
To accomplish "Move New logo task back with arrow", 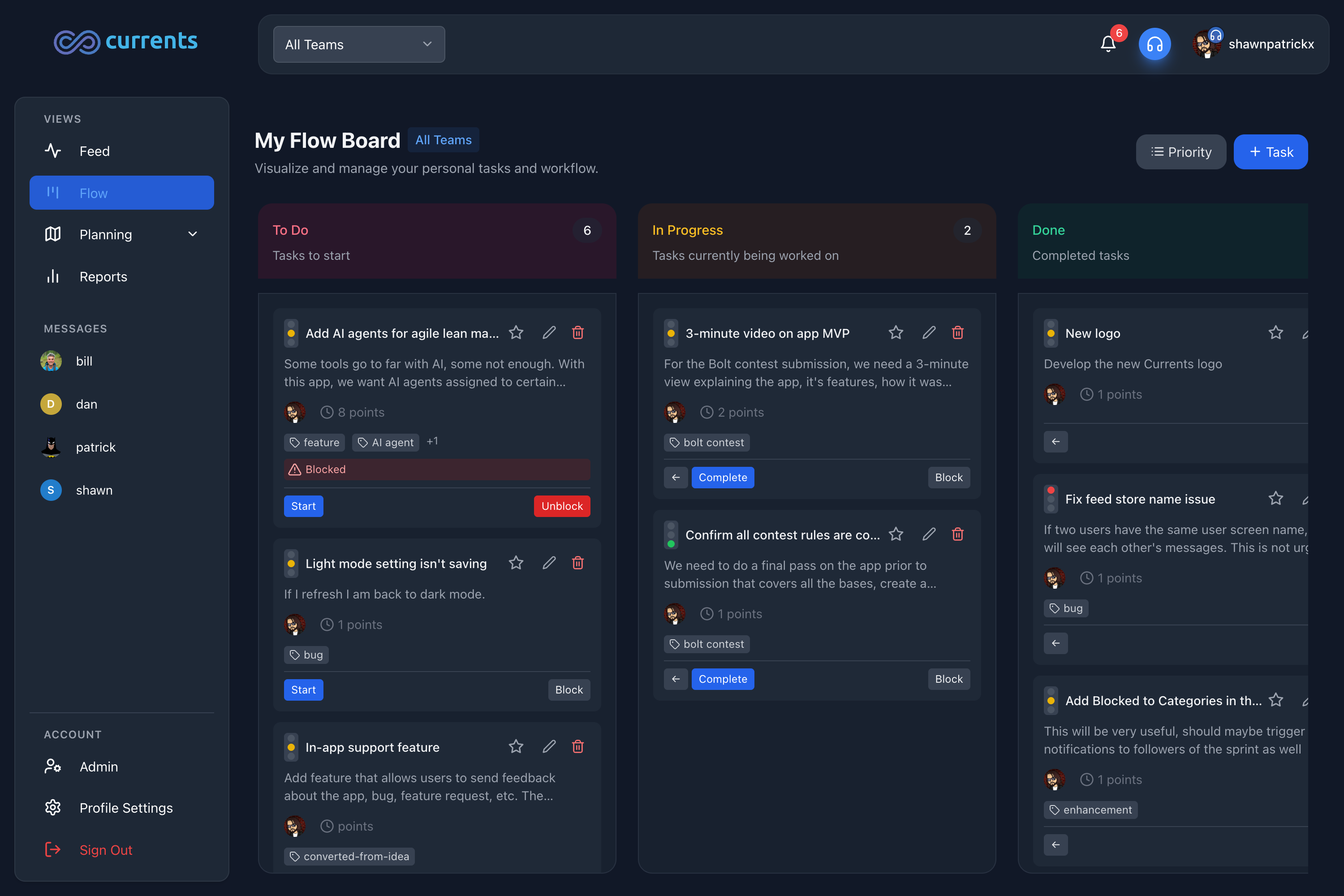I will click(1055, 442).
